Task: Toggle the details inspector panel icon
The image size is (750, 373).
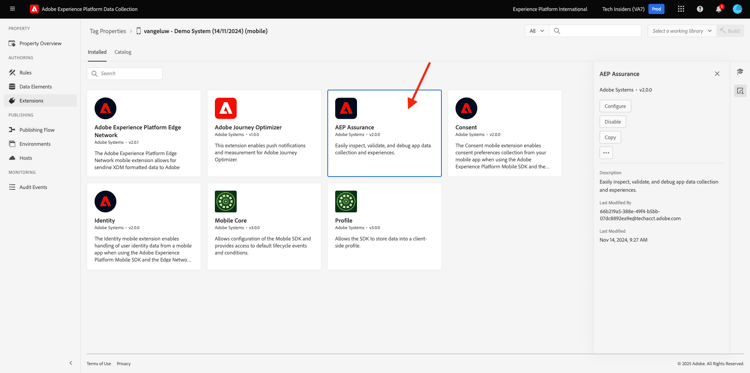Action: pyautogui.click(x=740, y=91)
